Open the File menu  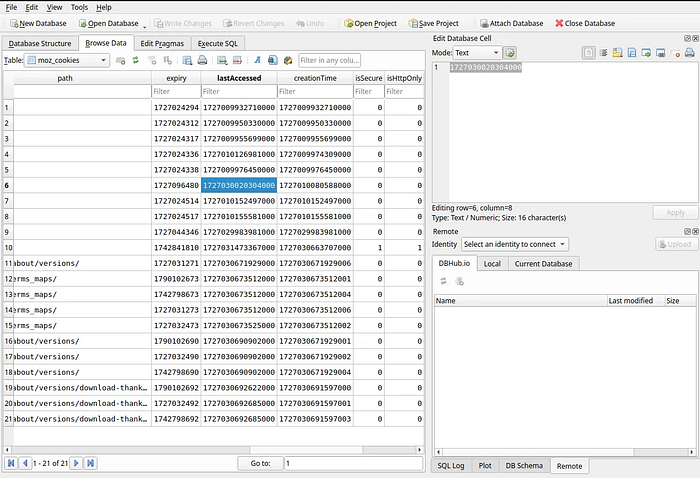[11, 7]
